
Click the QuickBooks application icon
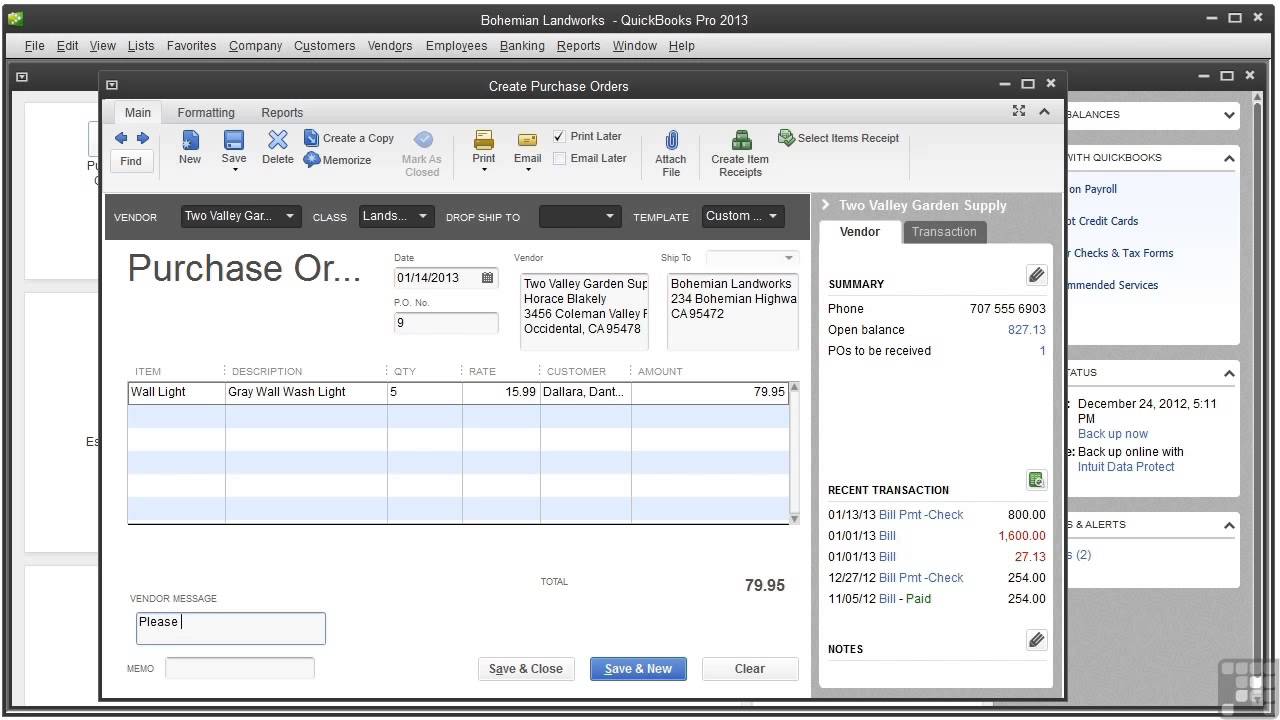[15, 19]
